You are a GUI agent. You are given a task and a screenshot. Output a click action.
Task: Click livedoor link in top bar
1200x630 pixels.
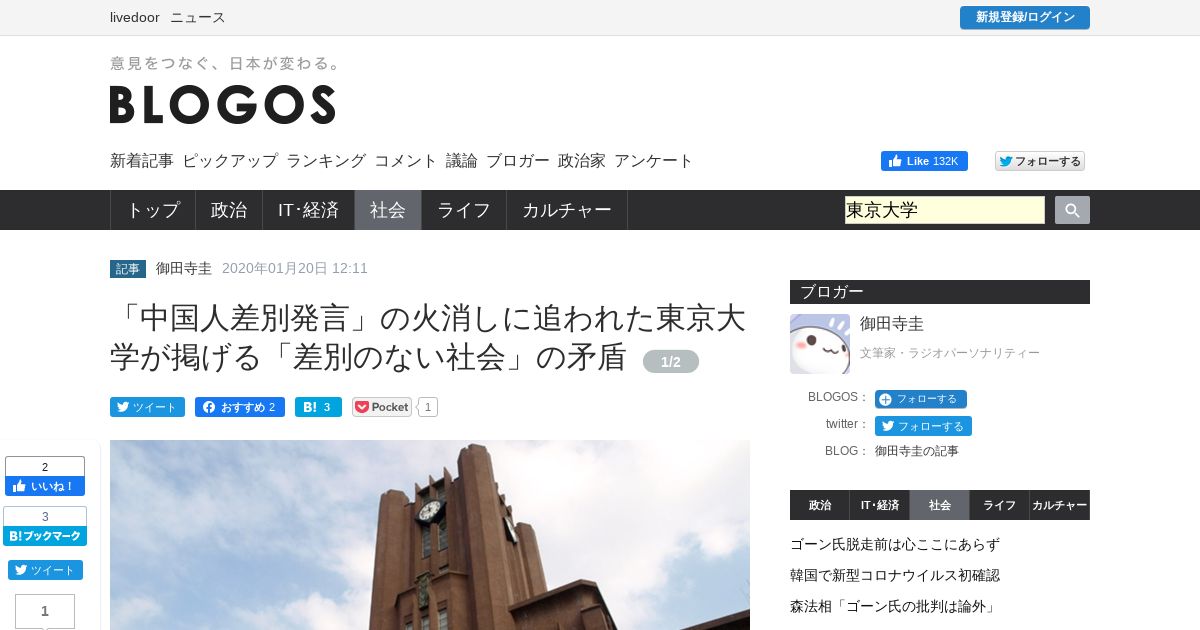135,17
